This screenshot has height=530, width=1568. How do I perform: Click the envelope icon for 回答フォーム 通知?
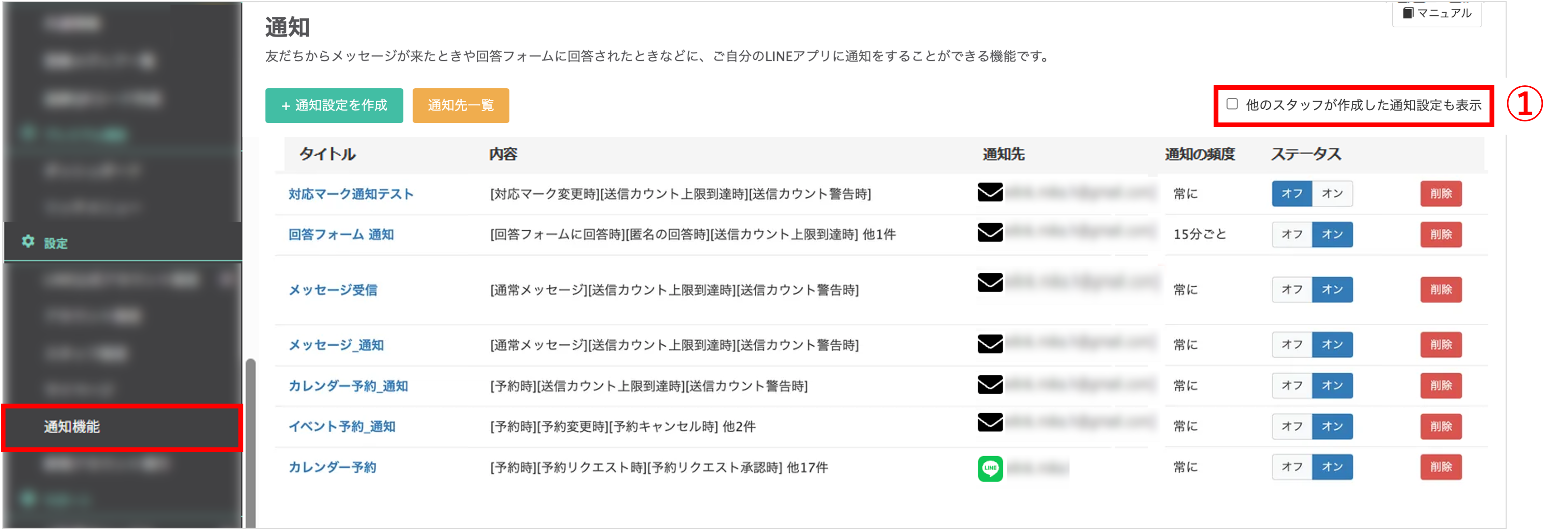point(990,232)
